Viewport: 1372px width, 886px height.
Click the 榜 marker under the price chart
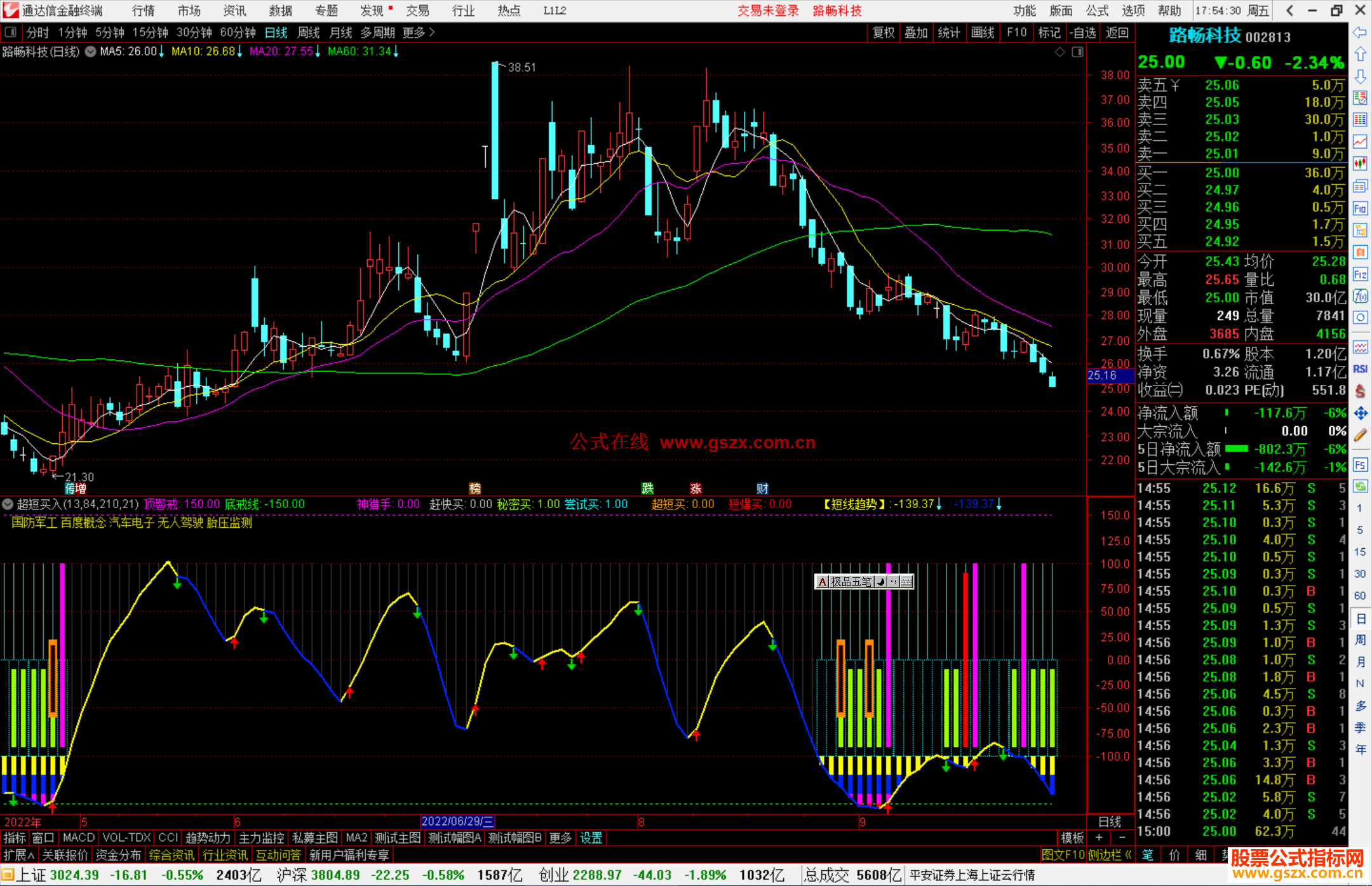[x=475, y=488]
